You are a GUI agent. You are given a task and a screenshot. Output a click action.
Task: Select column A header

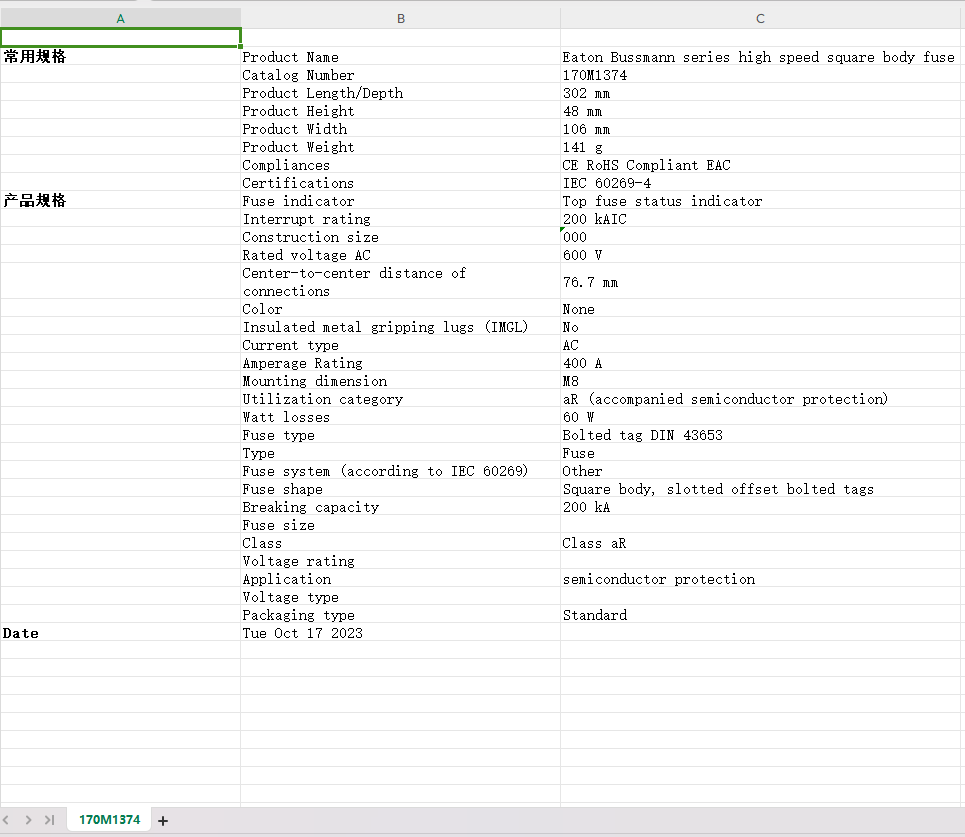click(121, 18)
